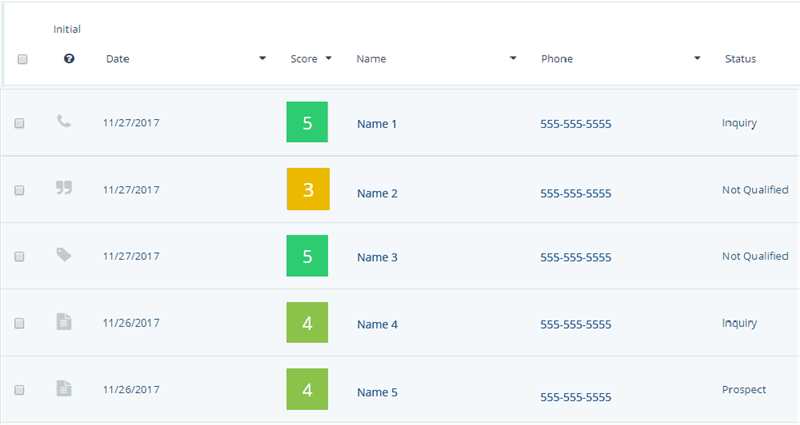800x425 pixels.
Task: Tick the select-all checkbox in the header
Action: tap(22, 59)
